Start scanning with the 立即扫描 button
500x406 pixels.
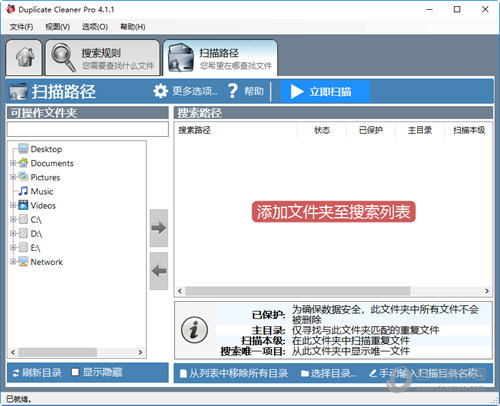(325, 91)
